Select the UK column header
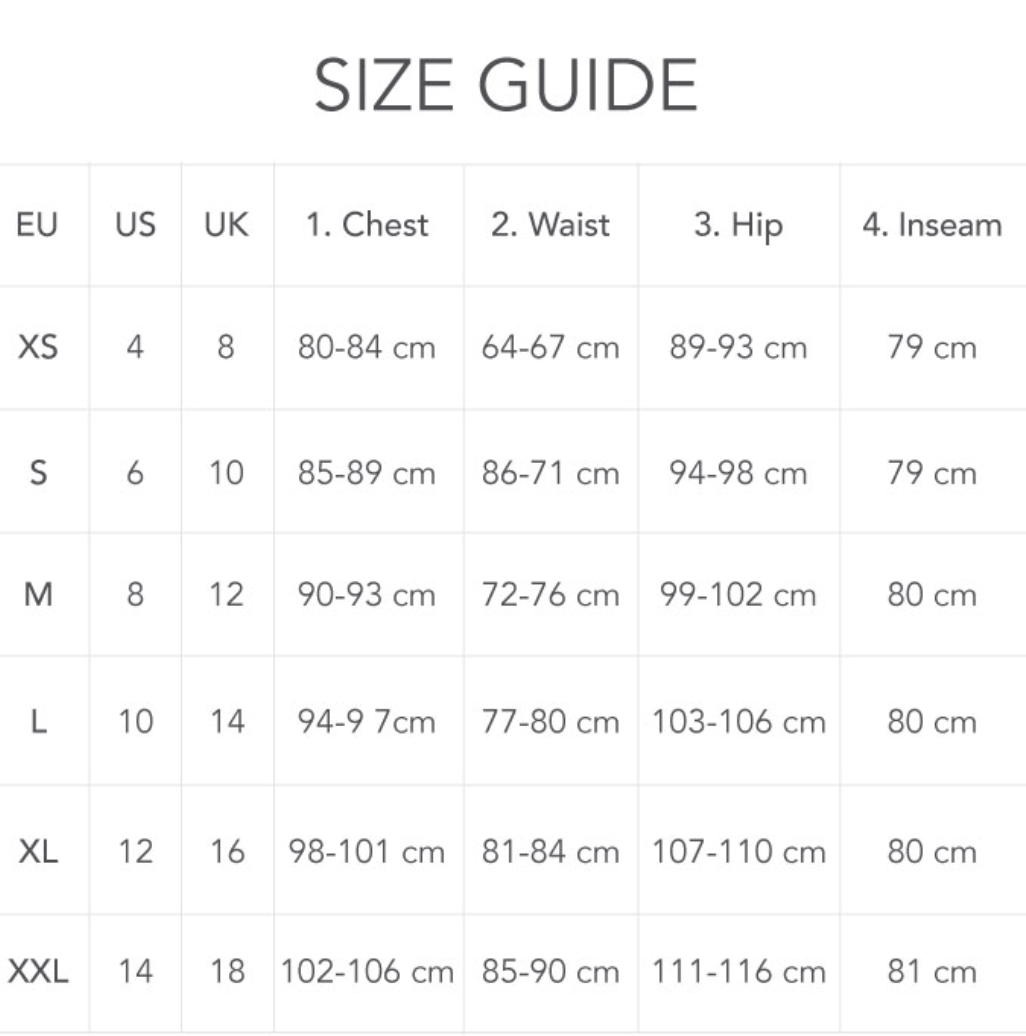This screenshot has height=1036, width=1026. [x=226, y=225]
